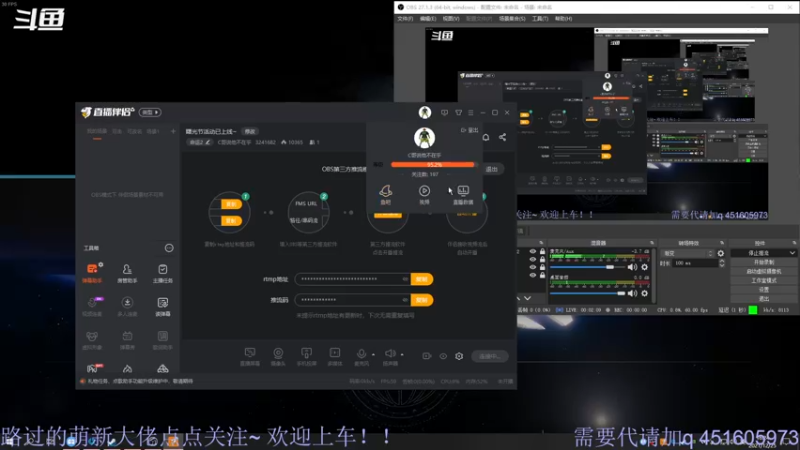This screenshot has width=800, height=450.
Task: Click the skin shirt icon in title bar
Action: coord(459,112)
